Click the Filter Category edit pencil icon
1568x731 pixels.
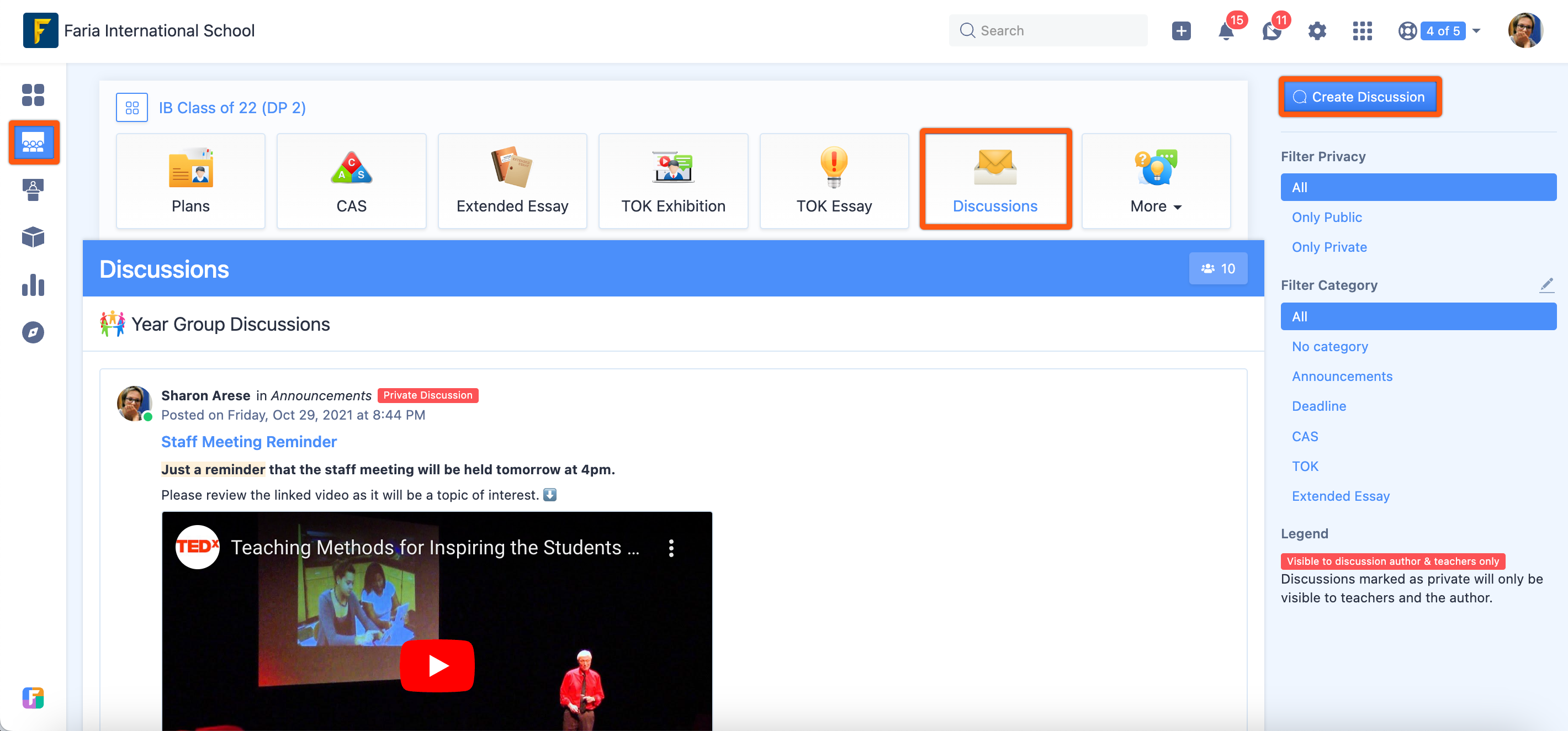pyautogui.click(x=1546, y=285)
